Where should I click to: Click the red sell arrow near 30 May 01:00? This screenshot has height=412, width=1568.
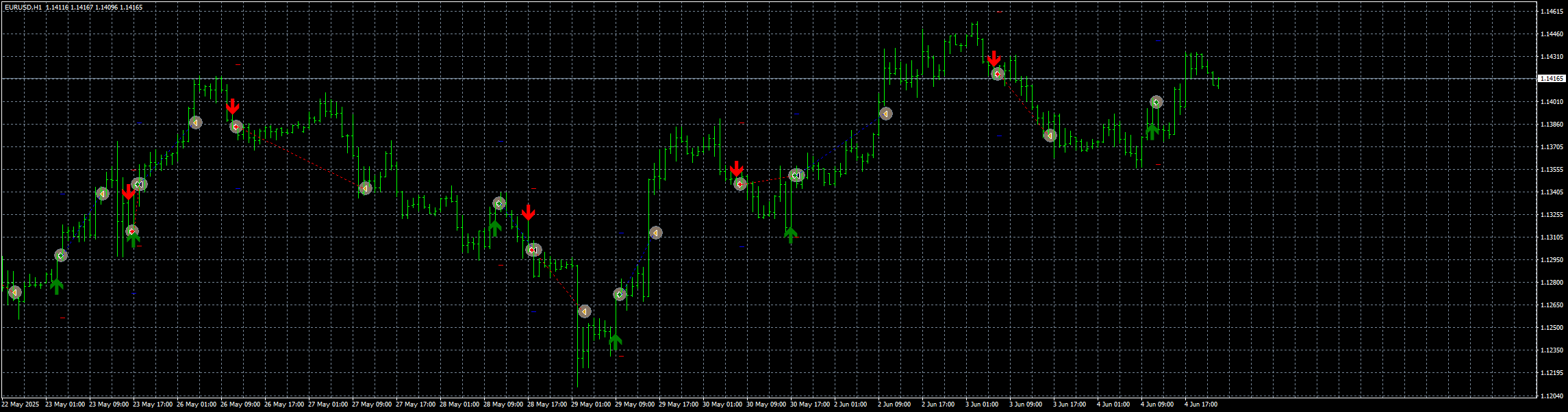[736, 169]
